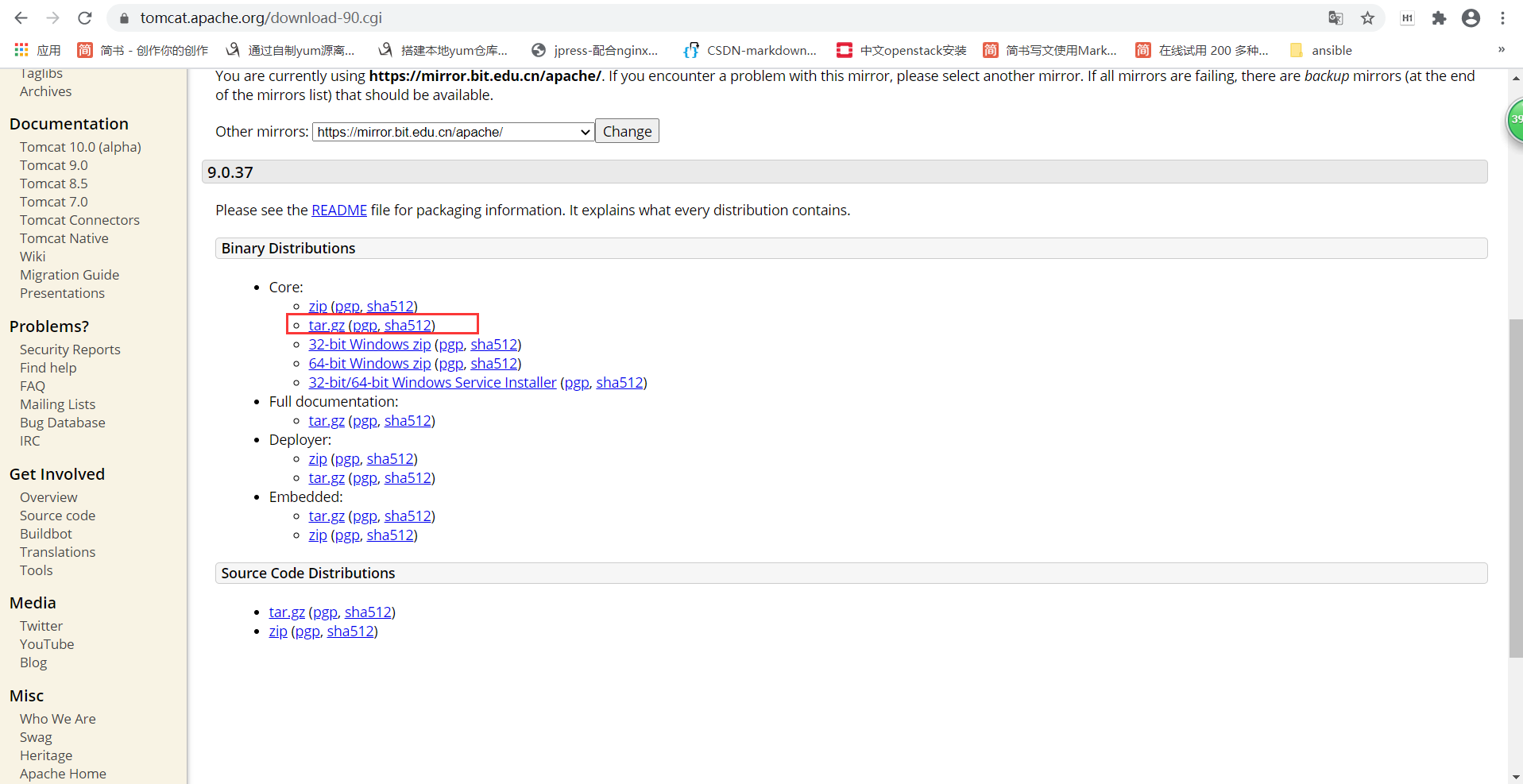Click the scrollbar down arrow

point(1516,777)
